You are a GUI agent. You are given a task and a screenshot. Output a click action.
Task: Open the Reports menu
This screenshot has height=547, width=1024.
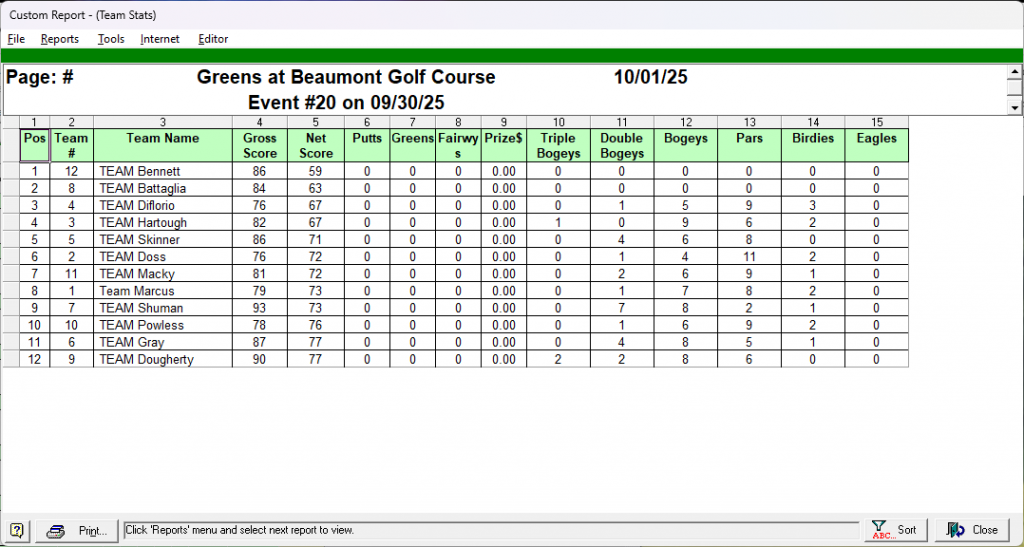tap(60, 39)
